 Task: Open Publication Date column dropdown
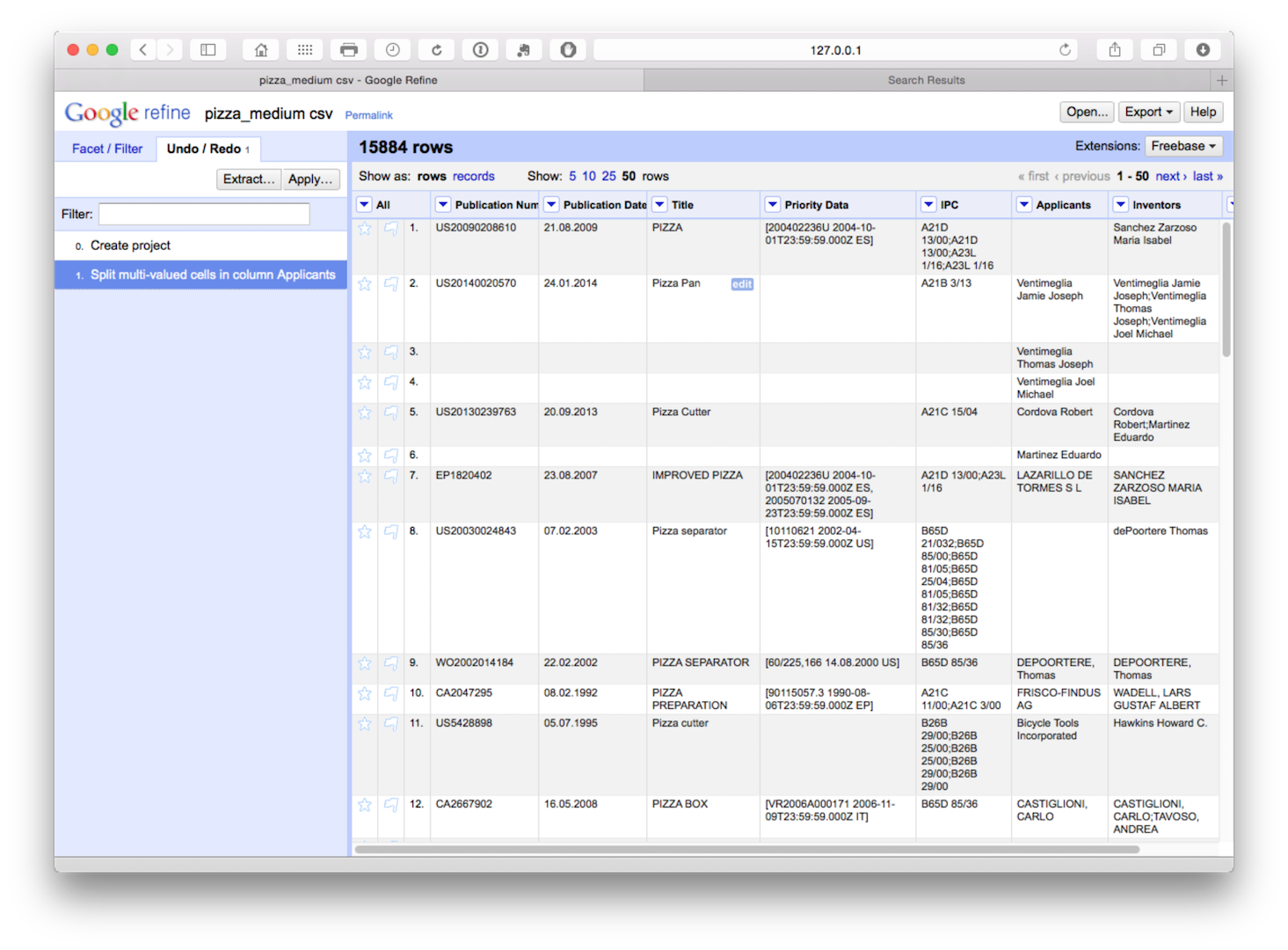[x=551, y=205]
